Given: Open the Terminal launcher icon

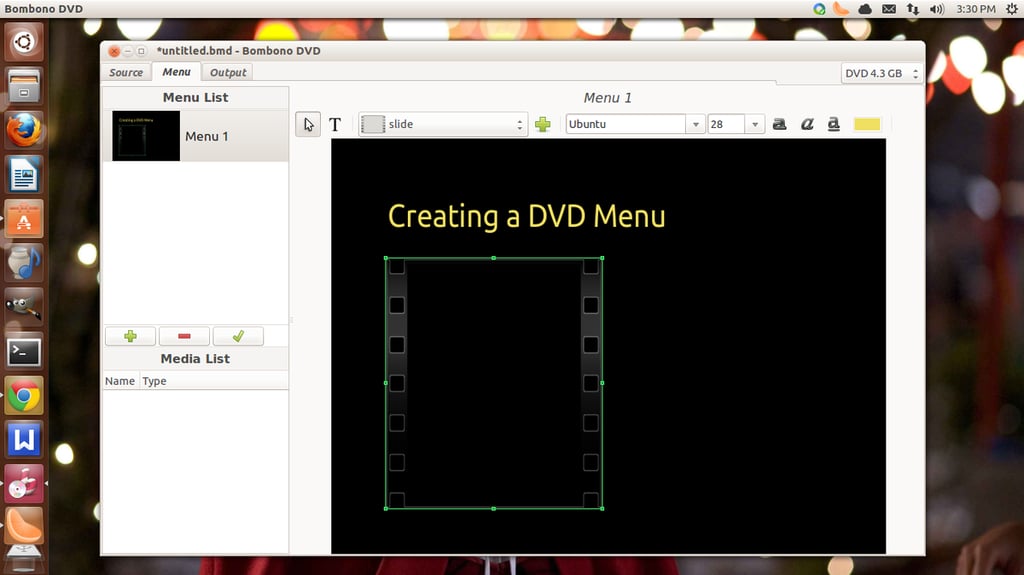Looking at the screenshot, I should pos(24,352).
